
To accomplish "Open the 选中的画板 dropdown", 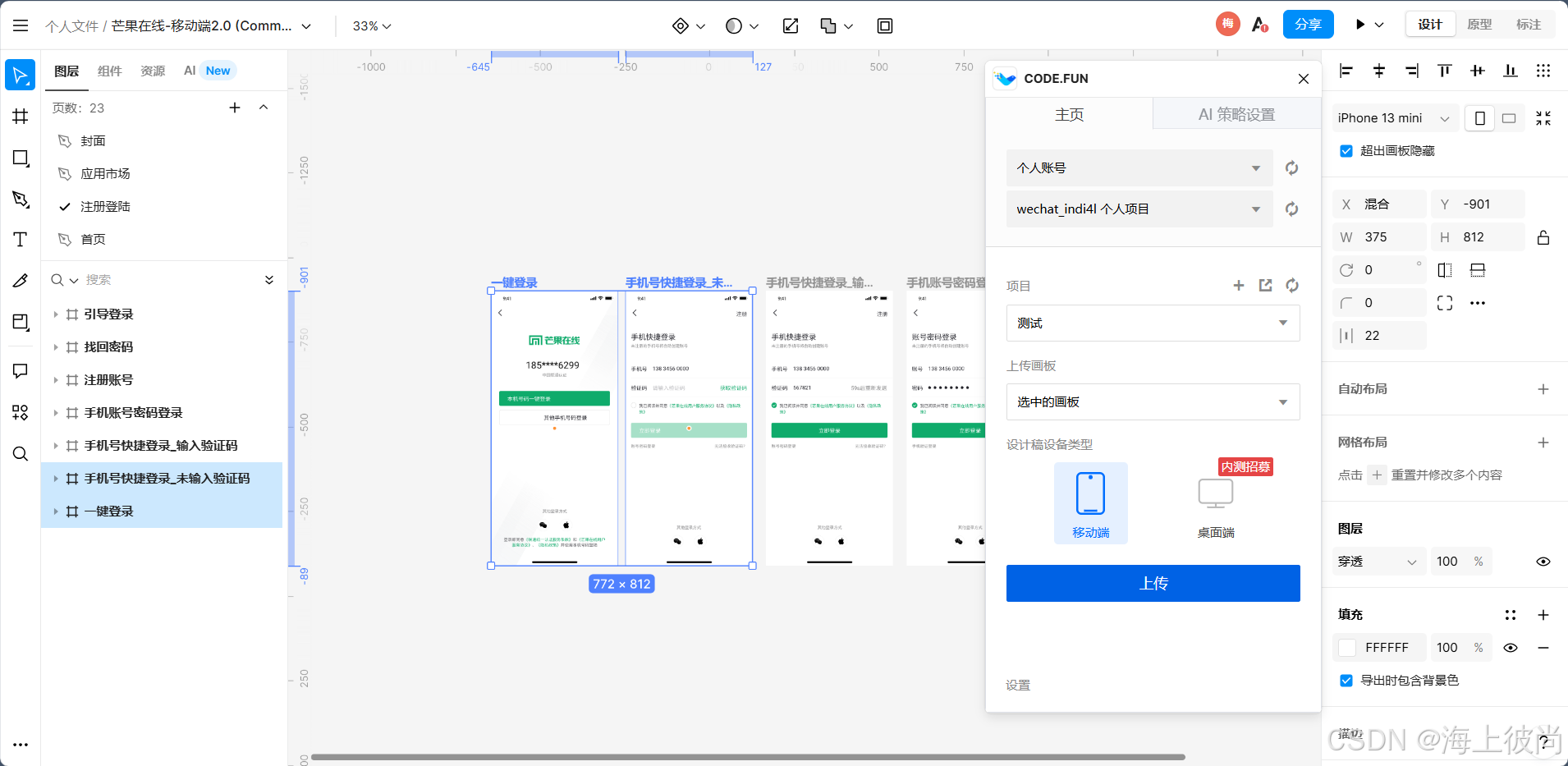I will (x=1153, y=401).
